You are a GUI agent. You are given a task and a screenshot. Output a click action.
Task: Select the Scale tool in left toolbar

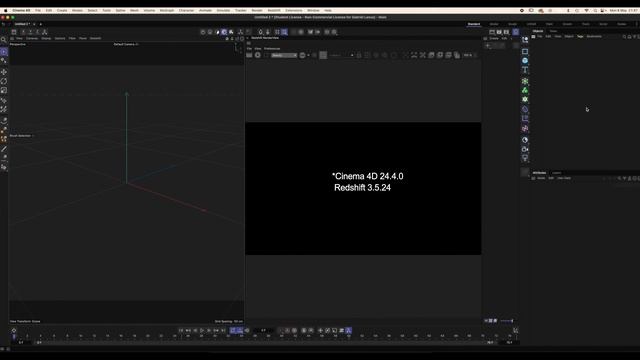[4, 90]
